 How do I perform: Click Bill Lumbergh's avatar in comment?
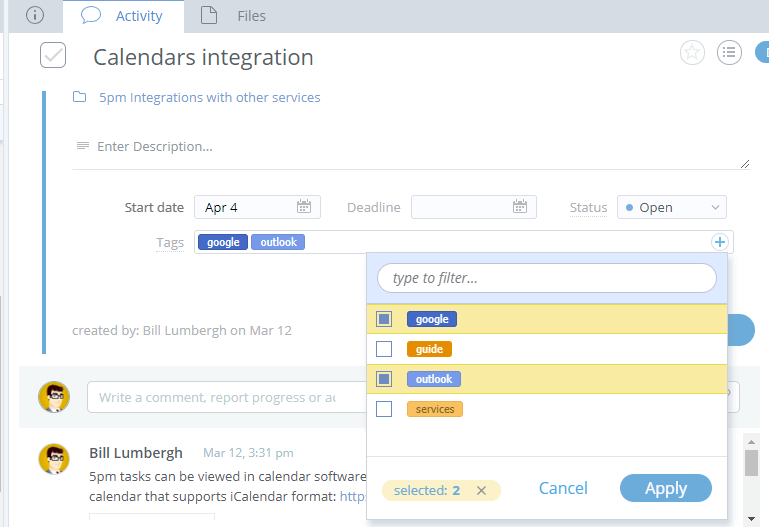pyautogui.click(x=54, y=459)
